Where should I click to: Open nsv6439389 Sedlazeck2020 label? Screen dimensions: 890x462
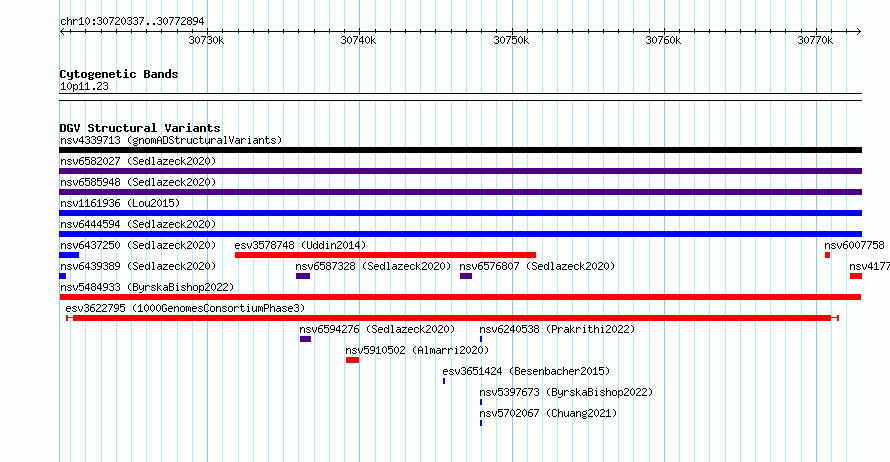tap(138, 266)
